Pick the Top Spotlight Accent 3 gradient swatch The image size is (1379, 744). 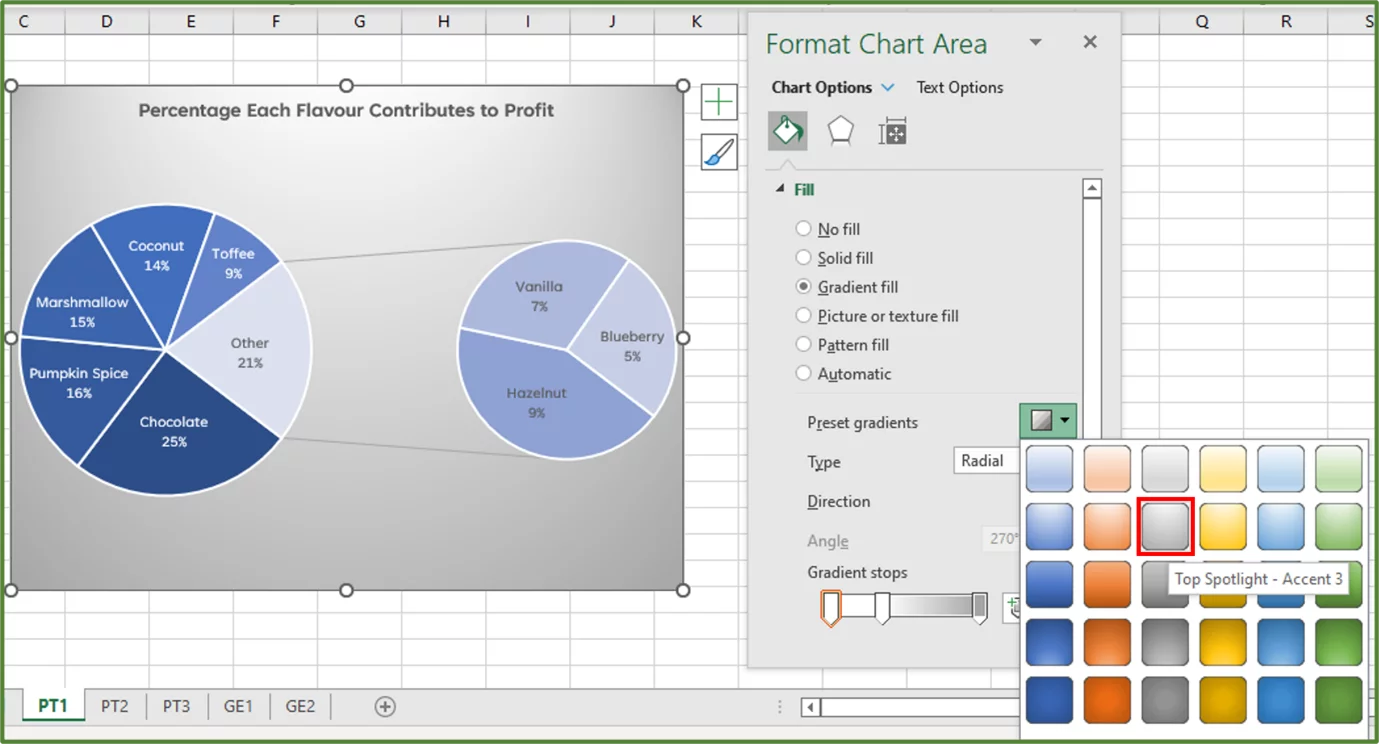(1164, 524)
